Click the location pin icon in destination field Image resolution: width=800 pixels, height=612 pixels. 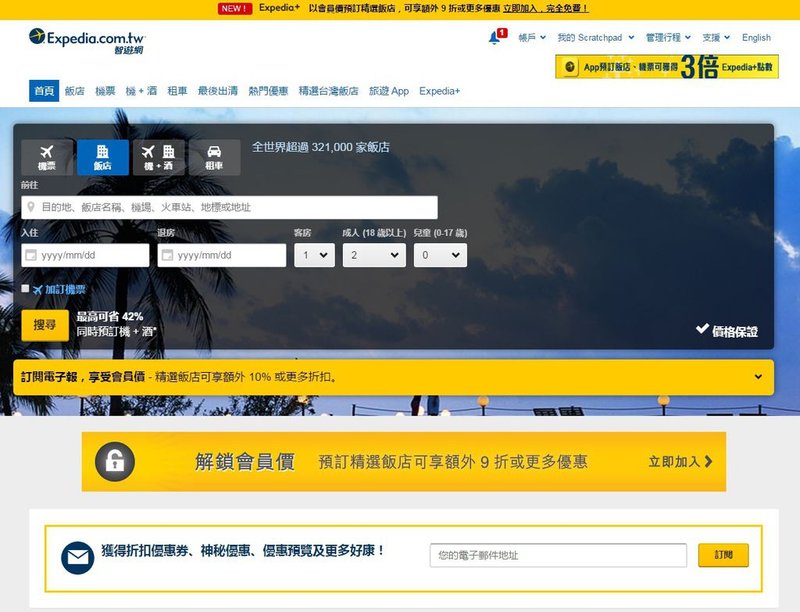coord(31,207)
